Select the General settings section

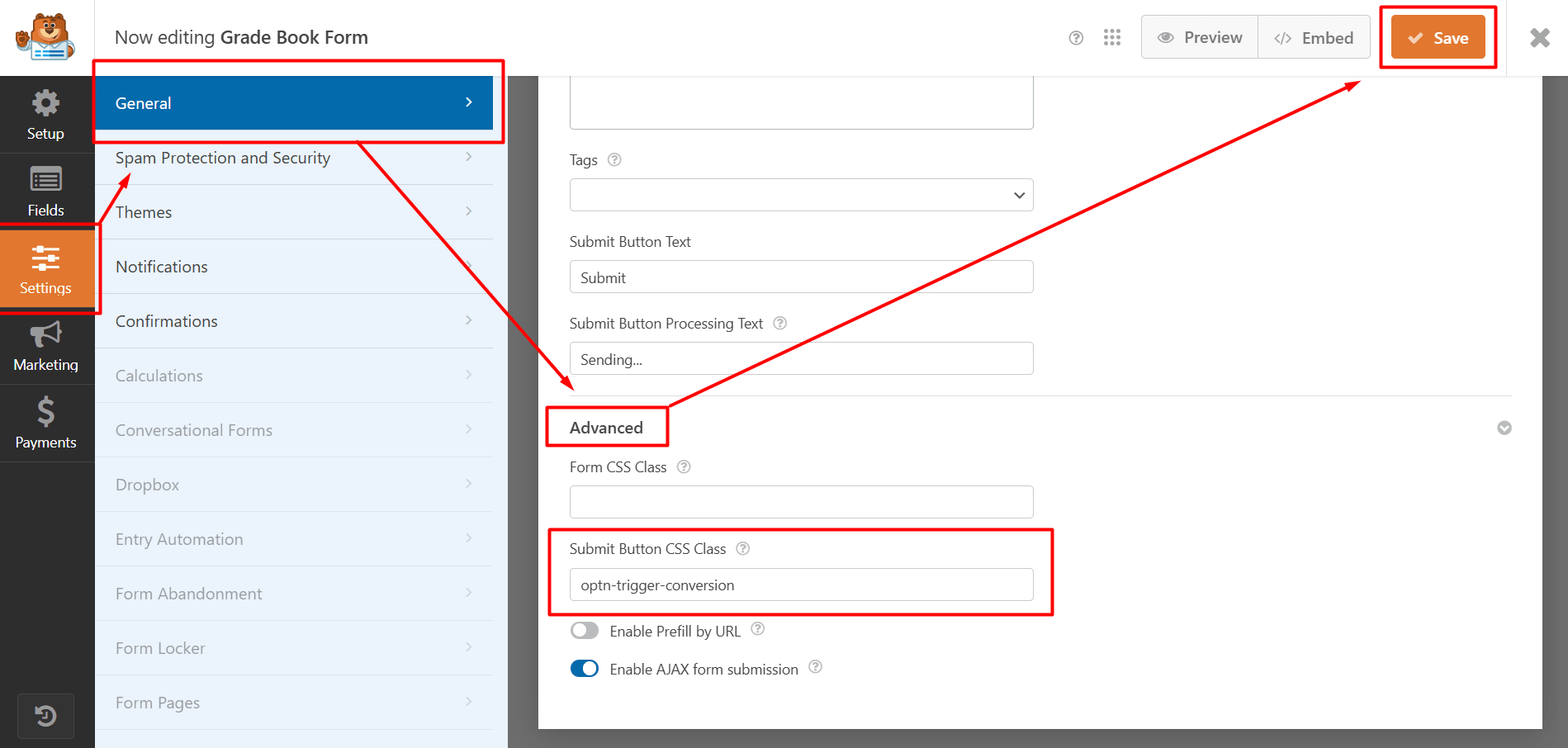(x=294, y=103)
